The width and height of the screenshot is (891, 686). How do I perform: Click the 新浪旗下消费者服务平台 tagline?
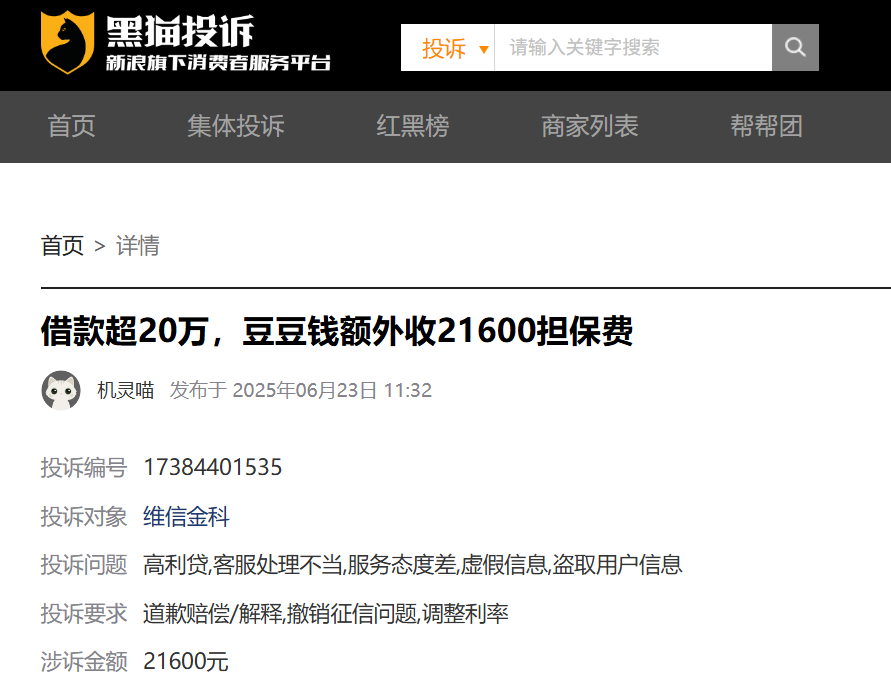click(x=218, y=63)
